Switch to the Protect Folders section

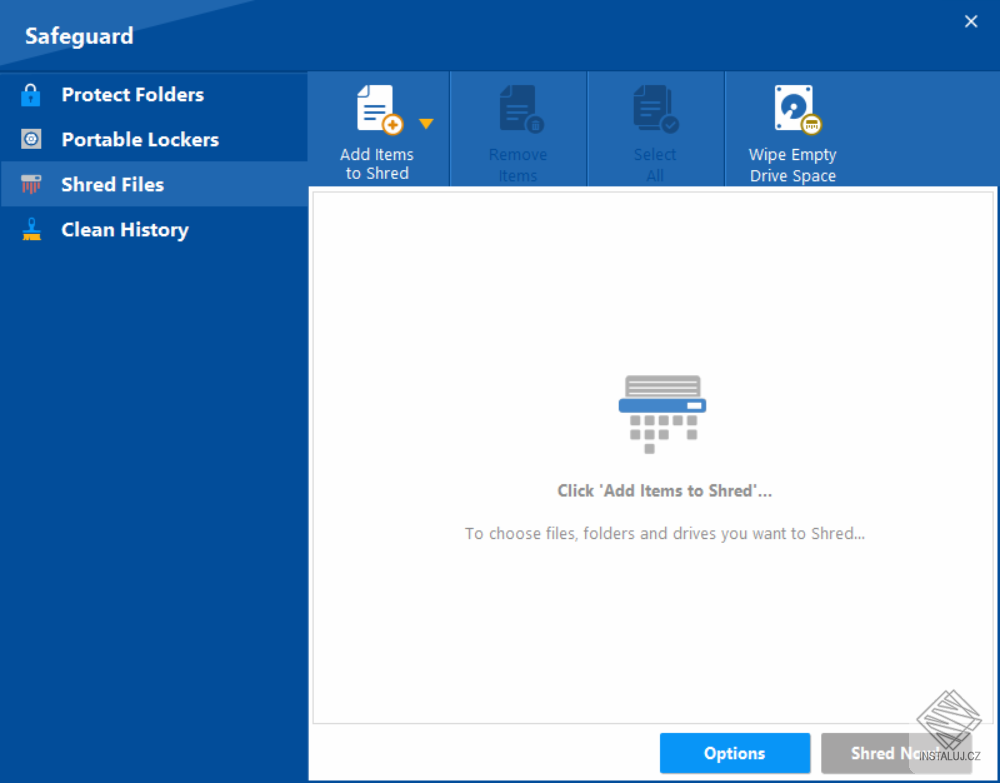point(133,94)
